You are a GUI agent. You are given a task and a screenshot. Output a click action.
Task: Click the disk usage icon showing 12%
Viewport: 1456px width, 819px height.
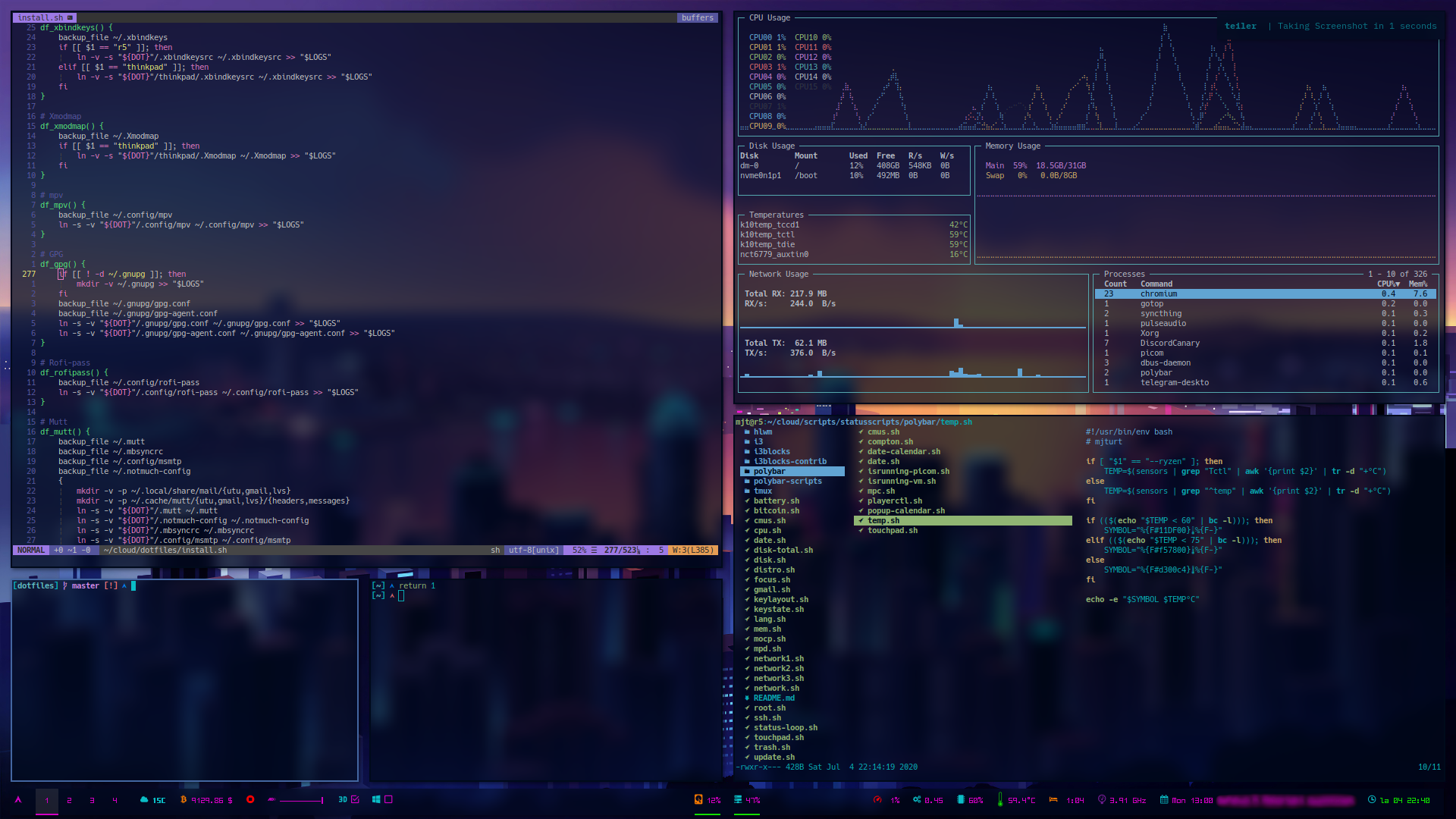[698, 800]
